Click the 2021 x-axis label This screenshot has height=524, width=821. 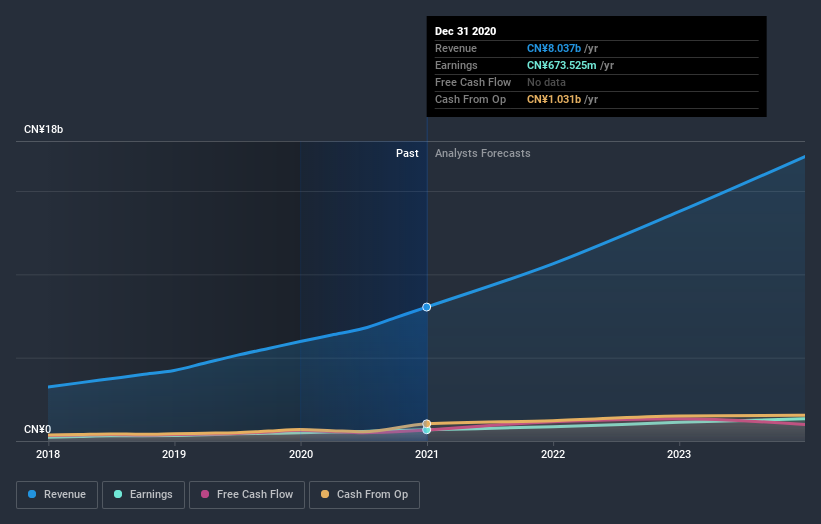427,454
